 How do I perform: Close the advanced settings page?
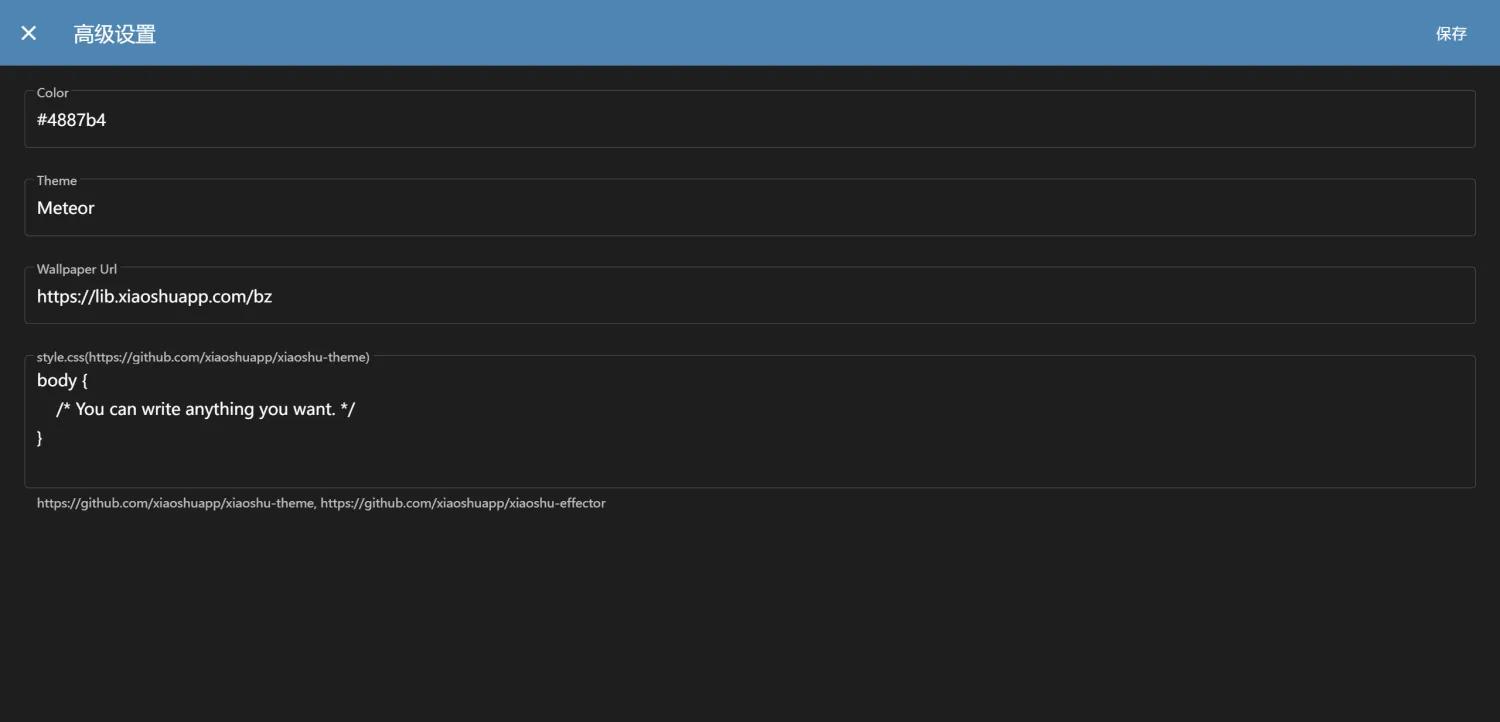coord(29,33)
